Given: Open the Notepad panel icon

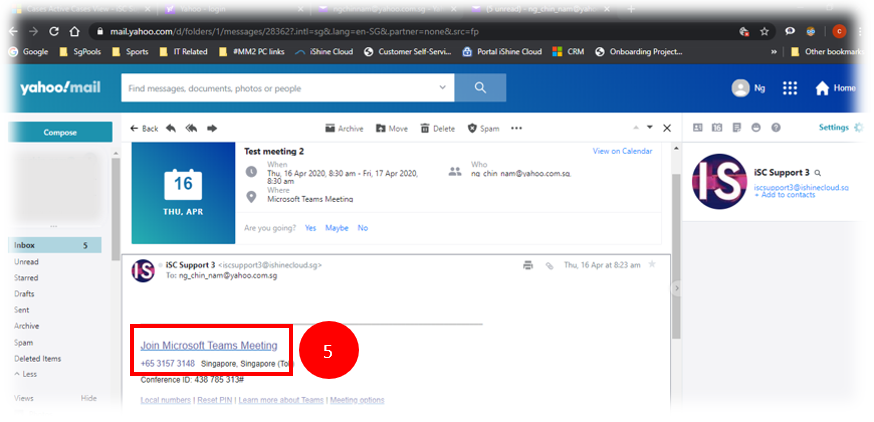Looking at the screenshot, I should (x=737, y=128).
